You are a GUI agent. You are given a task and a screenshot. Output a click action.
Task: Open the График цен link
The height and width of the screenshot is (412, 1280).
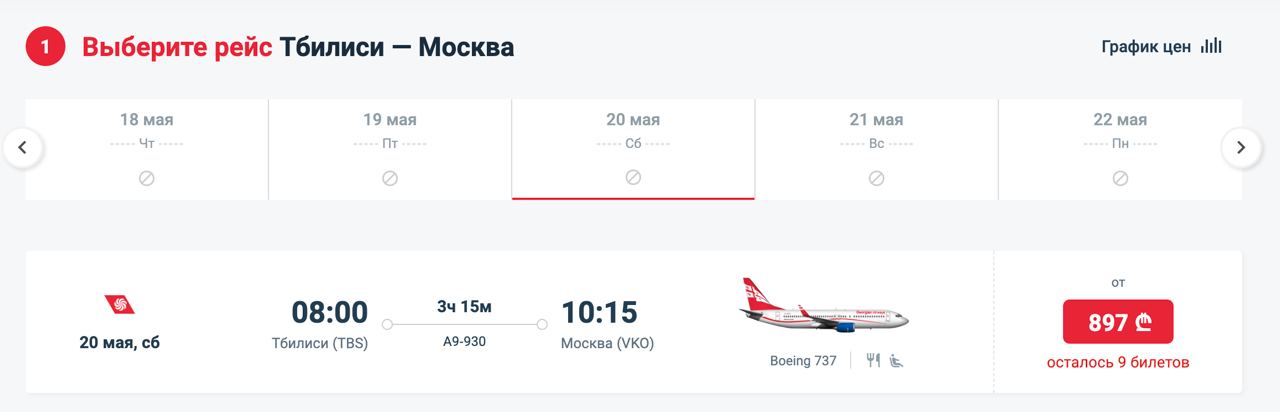click(1146, 47)
